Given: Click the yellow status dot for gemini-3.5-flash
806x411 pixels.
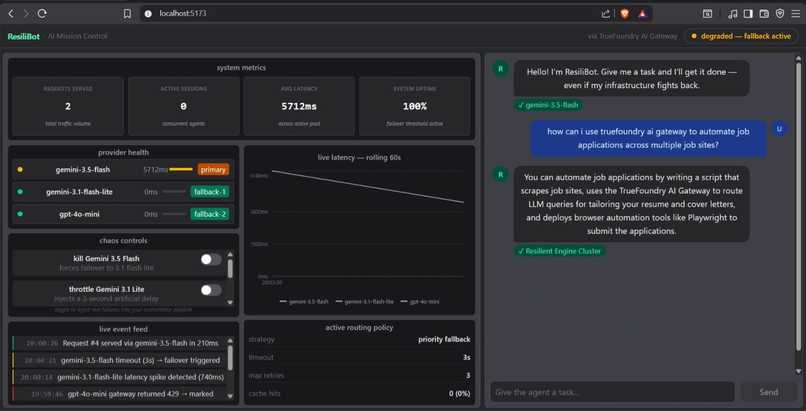Looking at the screenshot, I should pyautogui.click(x=20, y=170).
